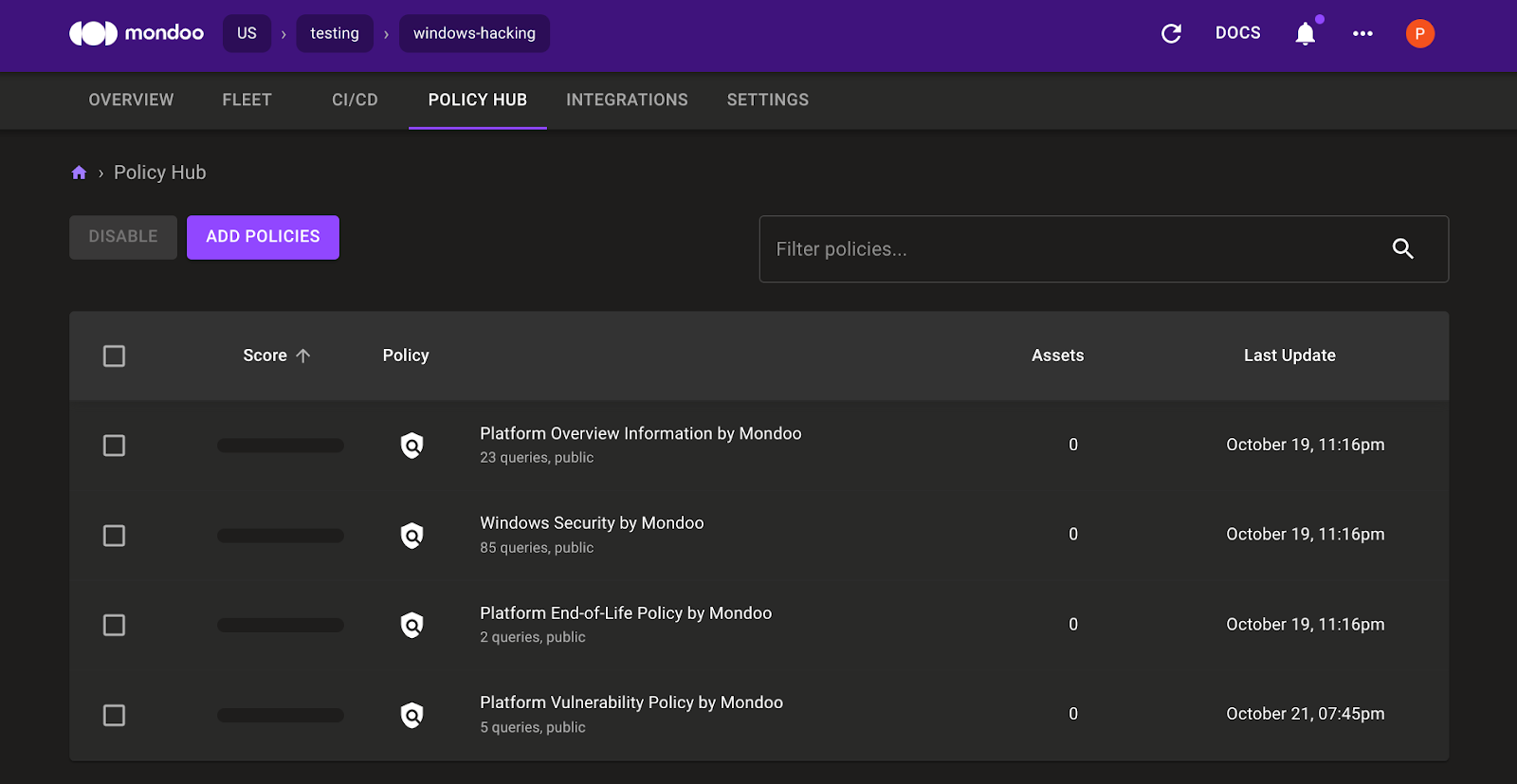Click '85 queries, public' text
1517x784 pixels.
click(x=537, y=548)
